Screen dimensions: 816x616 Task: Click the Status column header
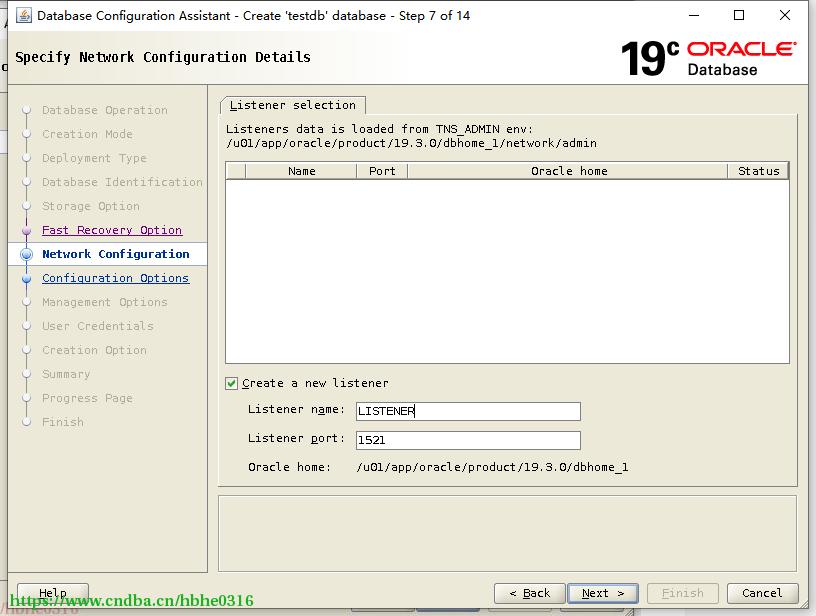click(x=758, y=171)
